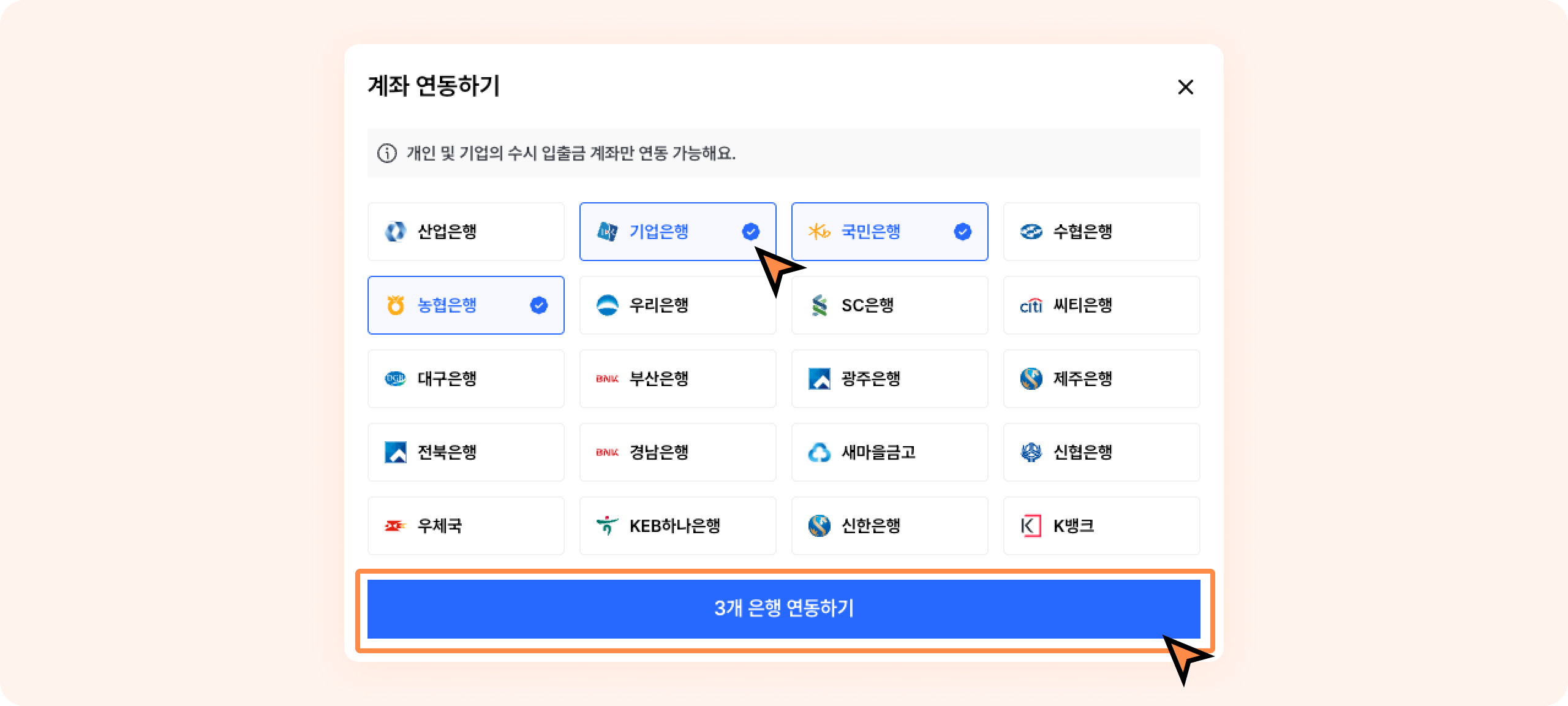Image resolution: width=1568 pixels, height=706 pixels.
Task: Click the 우리은행 logo icon
Action: coord(607,305)
